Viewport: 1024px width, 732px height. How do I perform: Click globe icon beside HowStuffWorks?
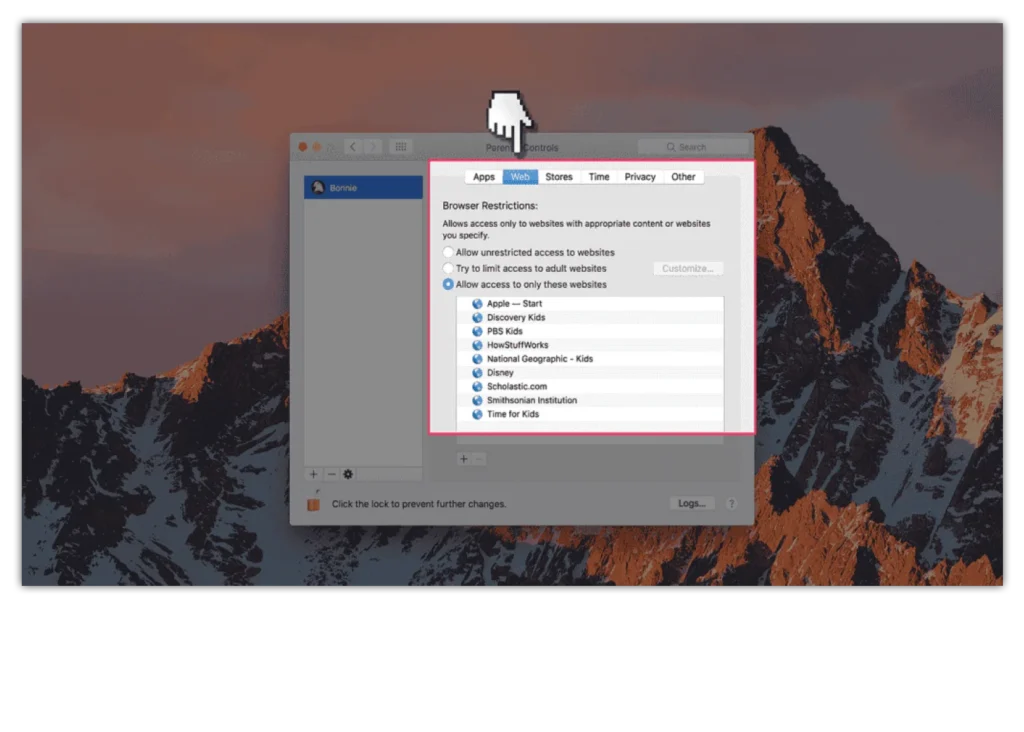[477, 345]
